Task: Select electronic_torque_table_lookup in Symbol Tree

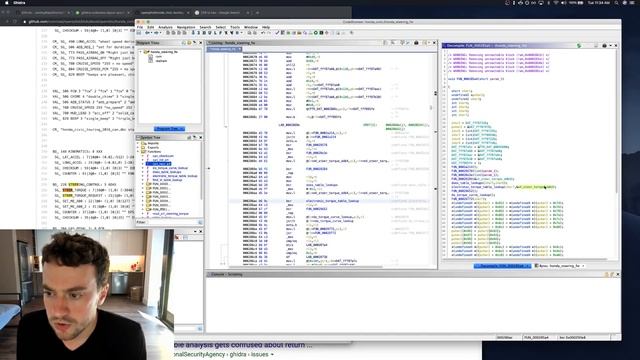Action: (175, 176)
